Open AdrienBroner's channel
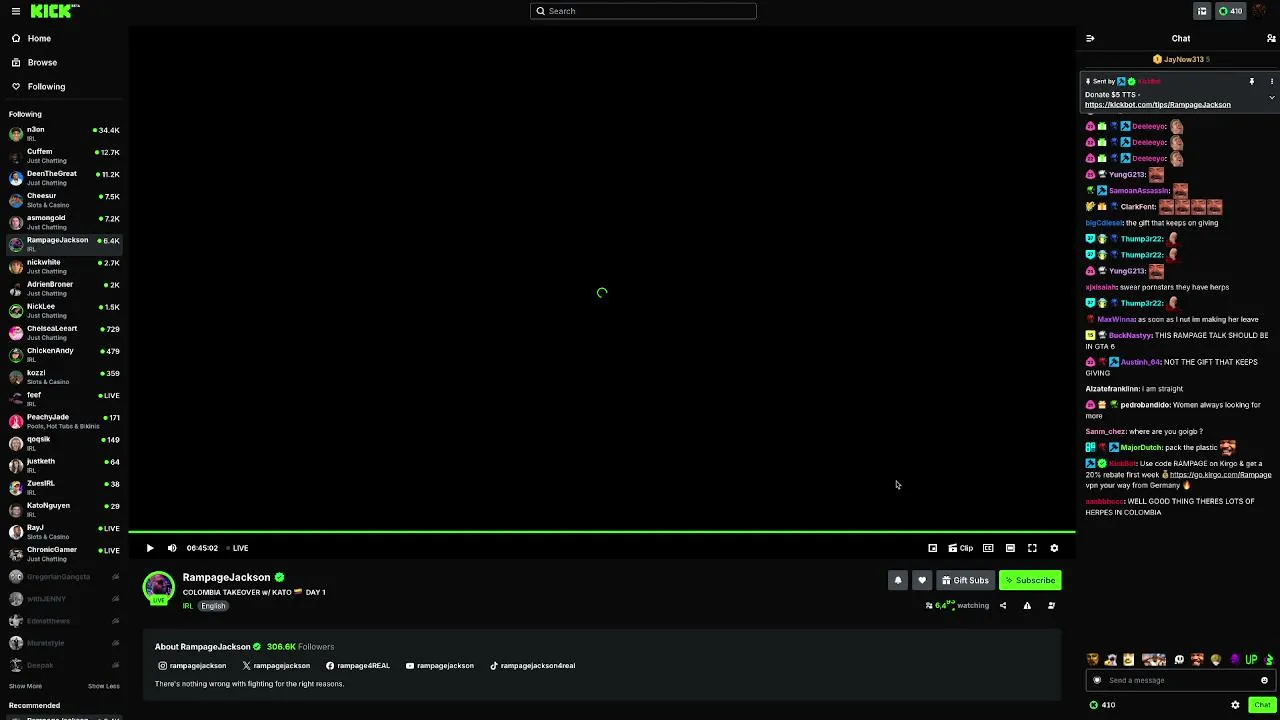Image resolution: width=1280 pixels, height=720 pixels. [x=64, y=288]
